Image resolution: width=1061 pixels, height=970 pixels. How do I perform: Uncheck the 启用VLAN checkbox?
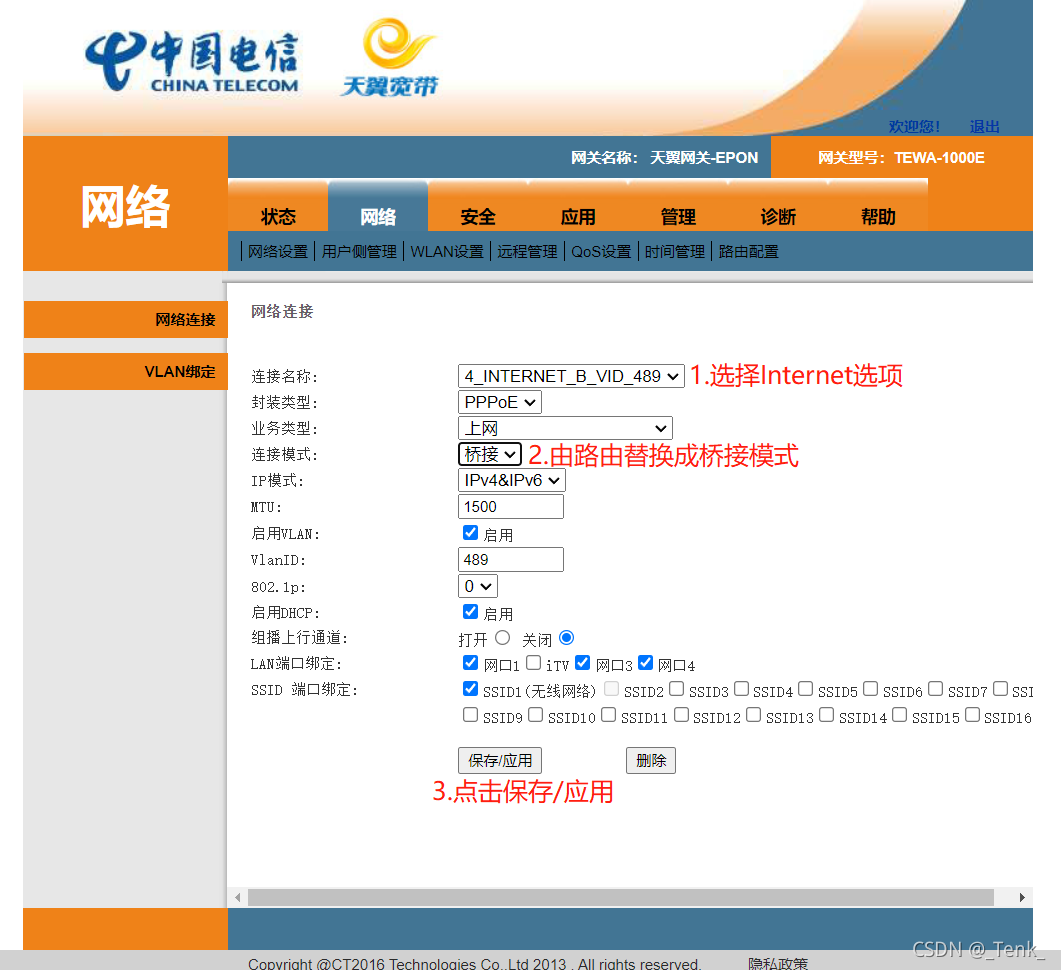[x=470, y=532]
